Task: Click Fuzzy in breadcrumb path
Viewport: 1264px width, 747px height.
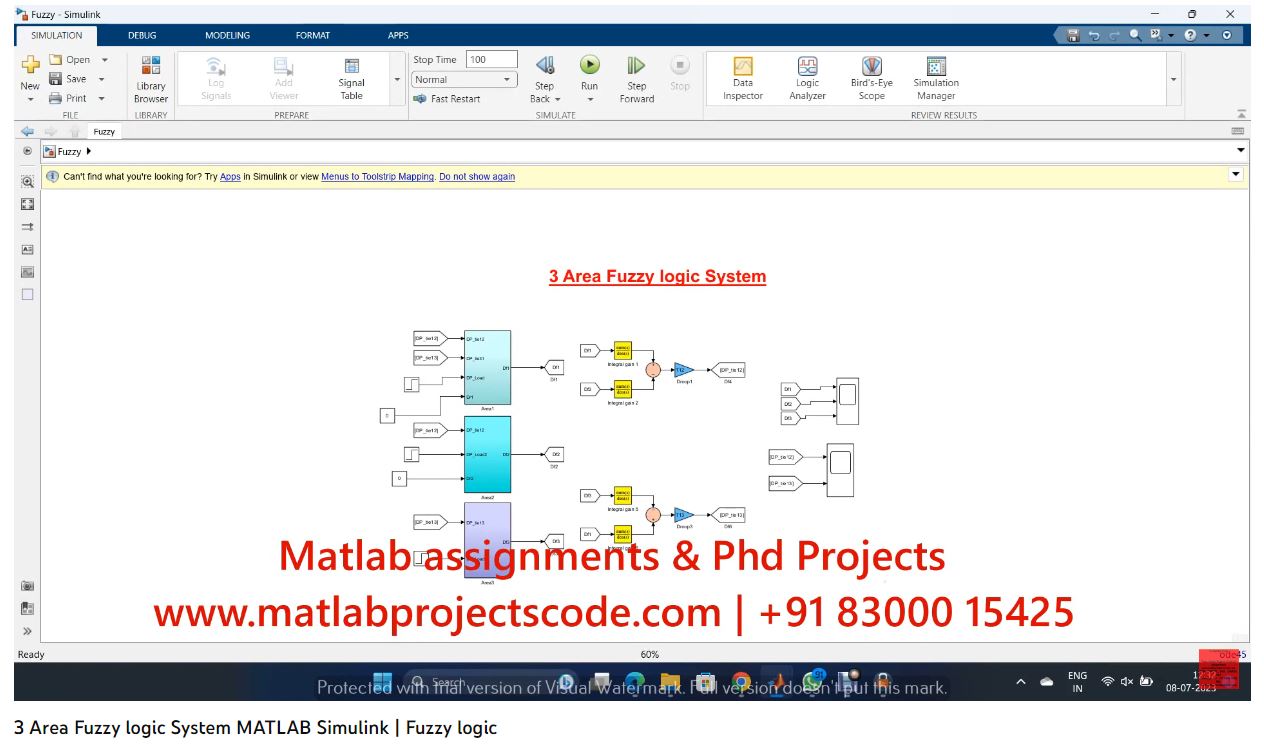Action: (x=69, y=152)
